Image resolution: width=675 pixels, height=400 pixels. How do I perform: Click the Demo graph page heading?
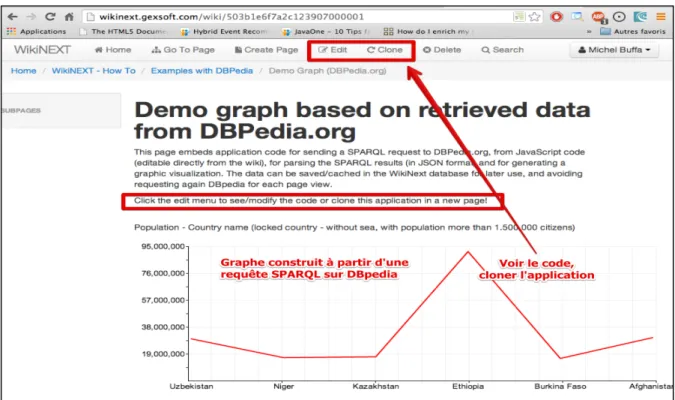362,121
